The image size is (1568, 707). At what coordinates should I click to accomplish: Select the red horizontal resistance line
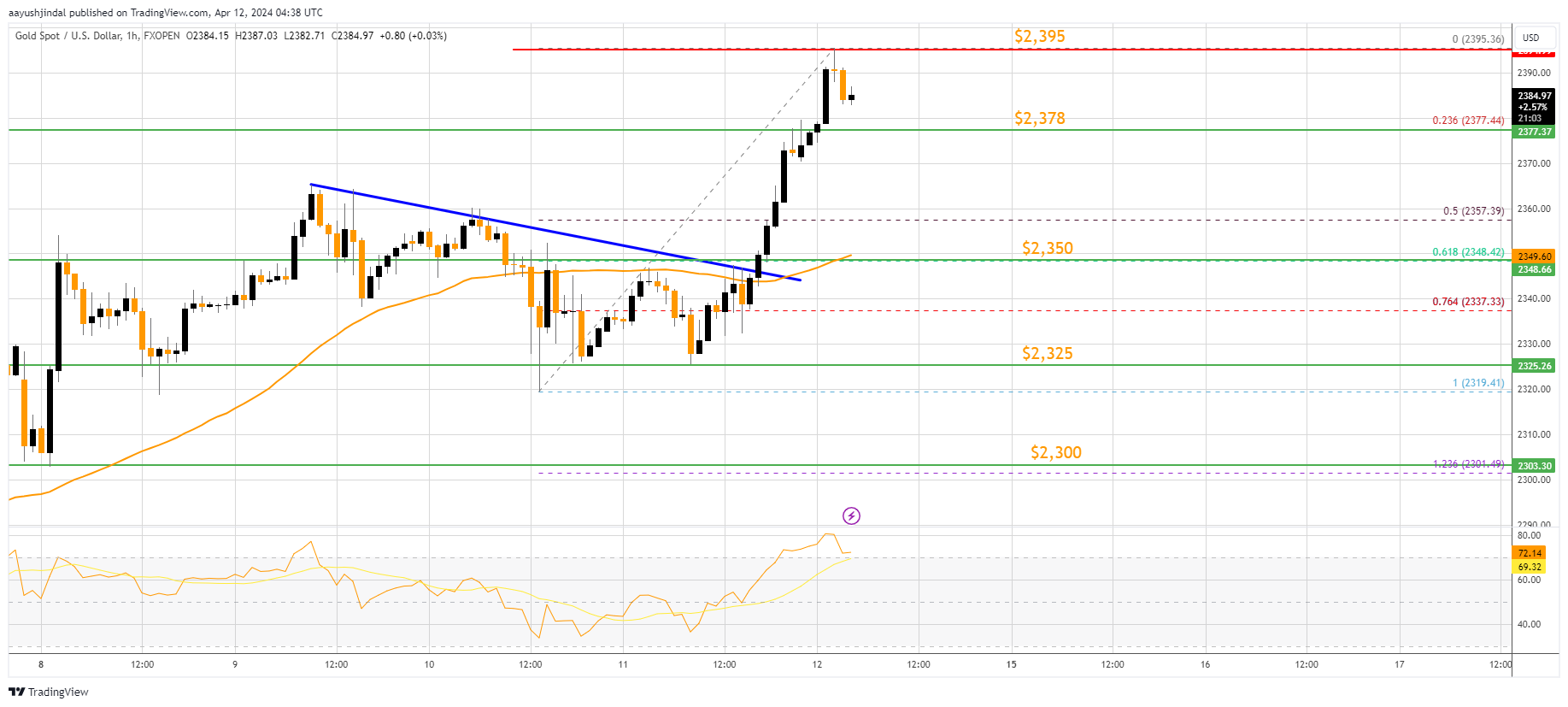click(x=1011, y=50)
